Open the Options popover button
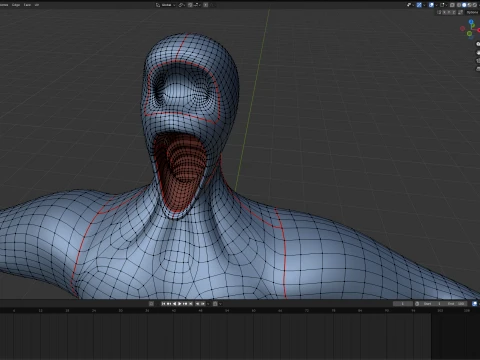The image size is (480, 360). [472, 12]
